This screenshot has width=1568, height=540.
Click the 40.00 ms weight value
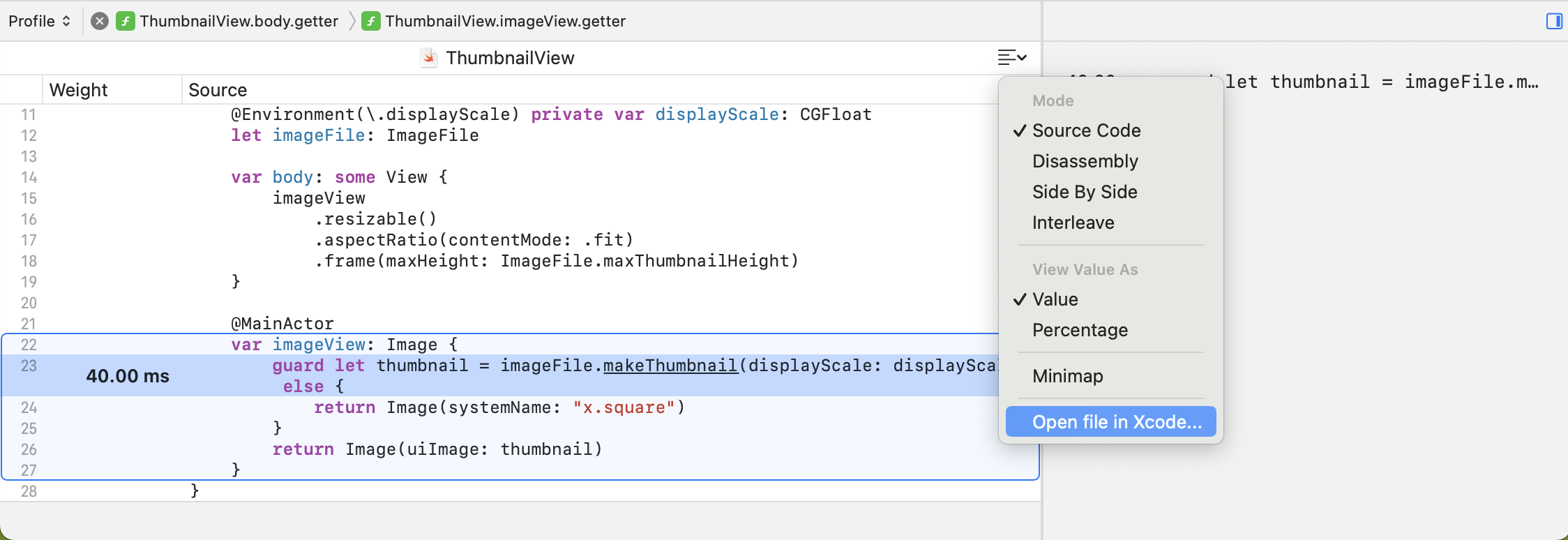pos(128,376)
